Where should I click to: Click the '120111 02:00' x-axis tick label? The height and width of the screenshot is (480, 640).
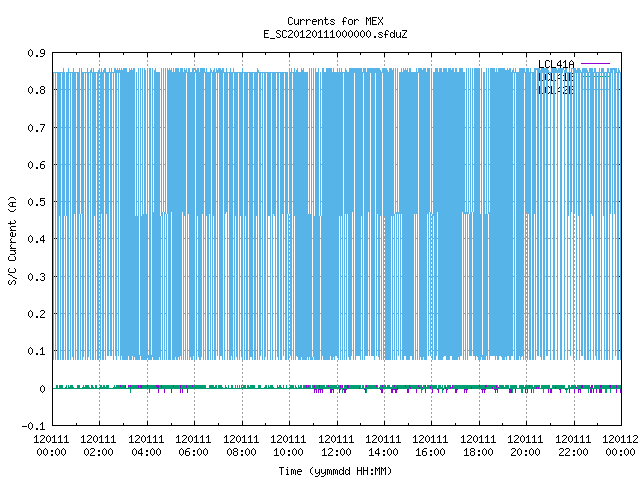pyautogui.click(x=98, y=446)
